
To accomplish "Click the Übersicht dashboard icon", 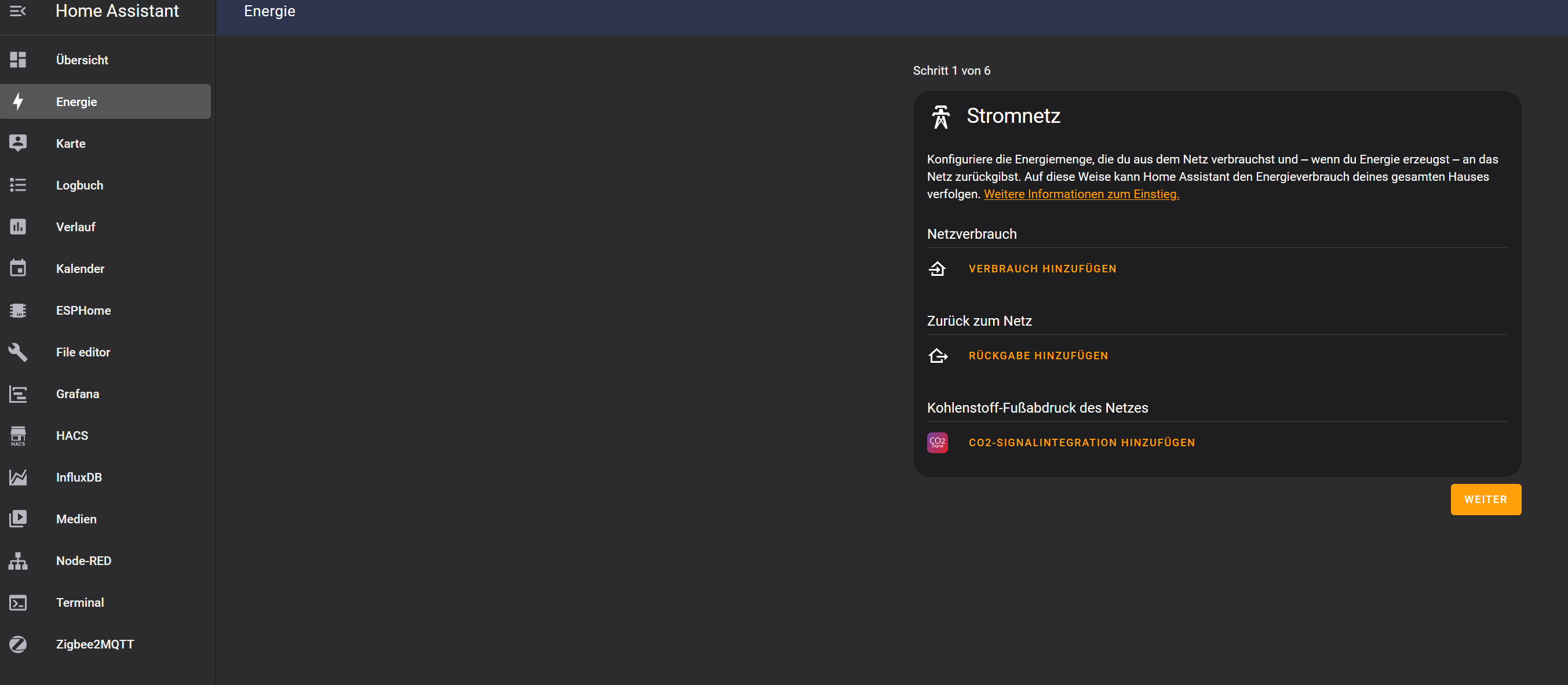I will [17, 60].
